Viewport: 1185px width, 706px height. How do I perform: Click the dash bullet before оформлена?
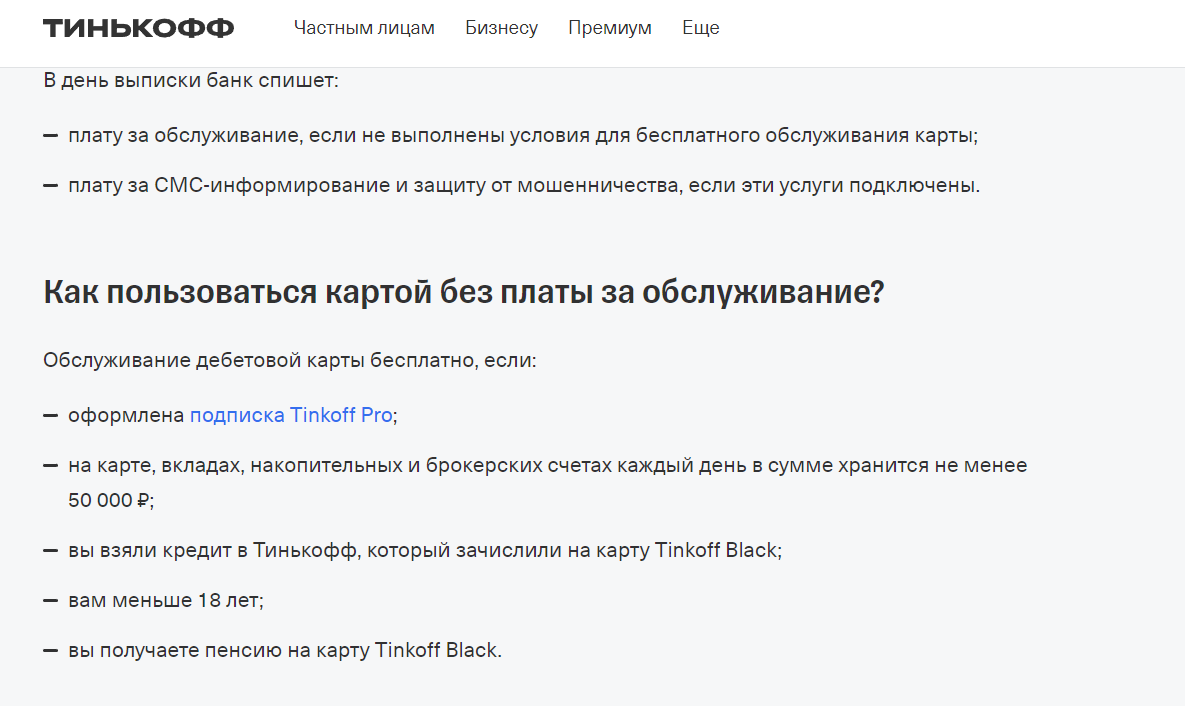[51, 415]
